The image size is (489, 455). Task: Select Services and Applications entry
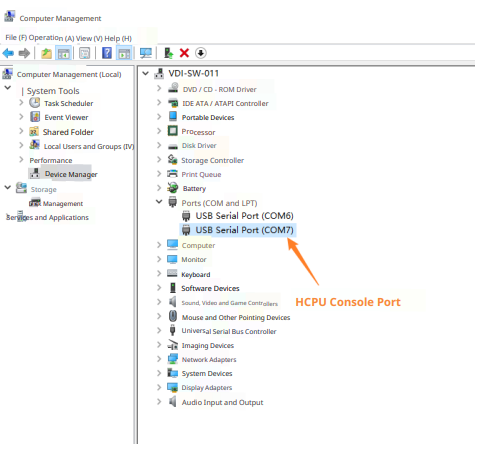click(x=47, y=217)
